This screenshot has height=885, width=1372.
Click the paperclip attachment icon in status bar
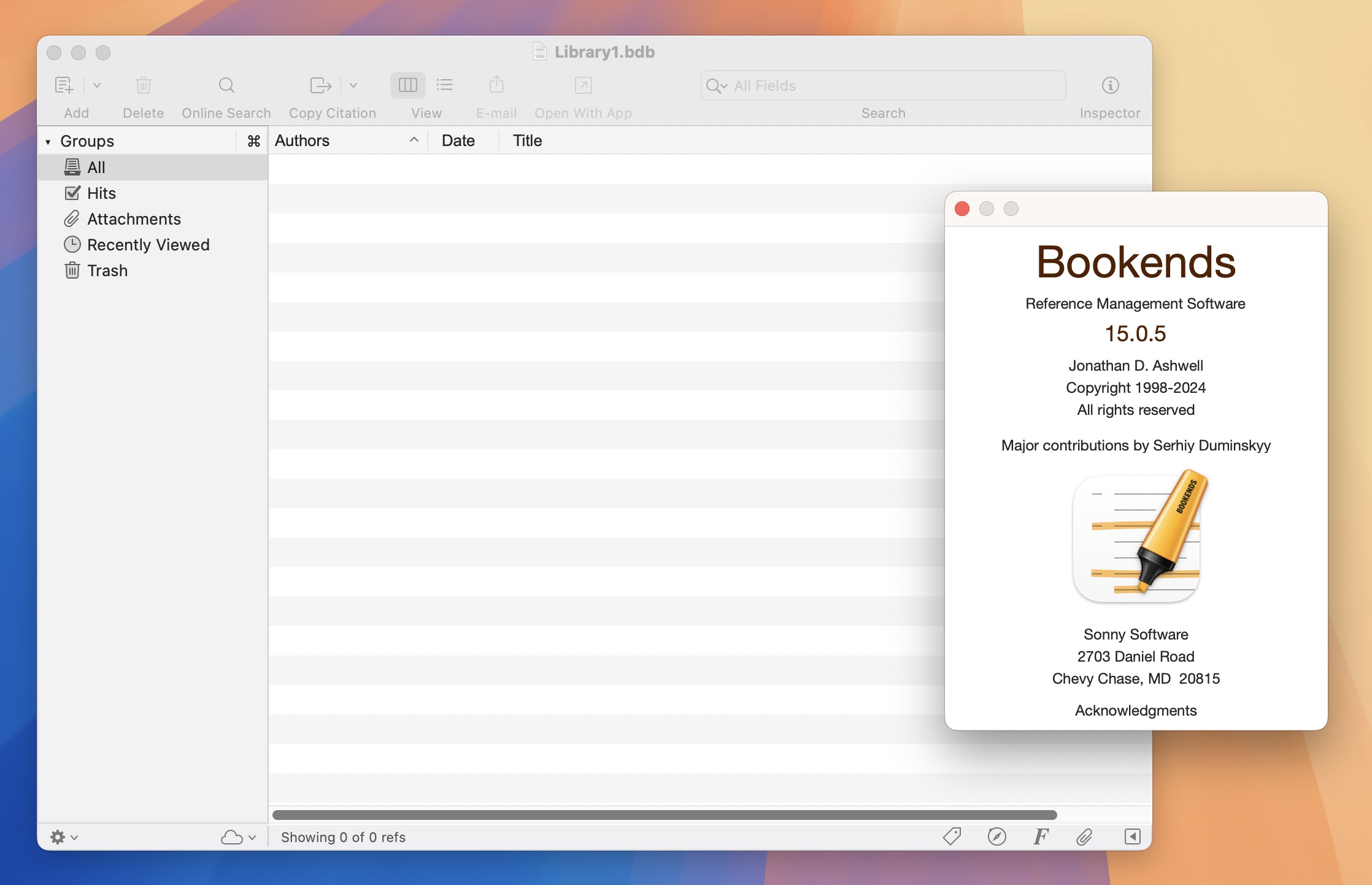click(1084, 837)
